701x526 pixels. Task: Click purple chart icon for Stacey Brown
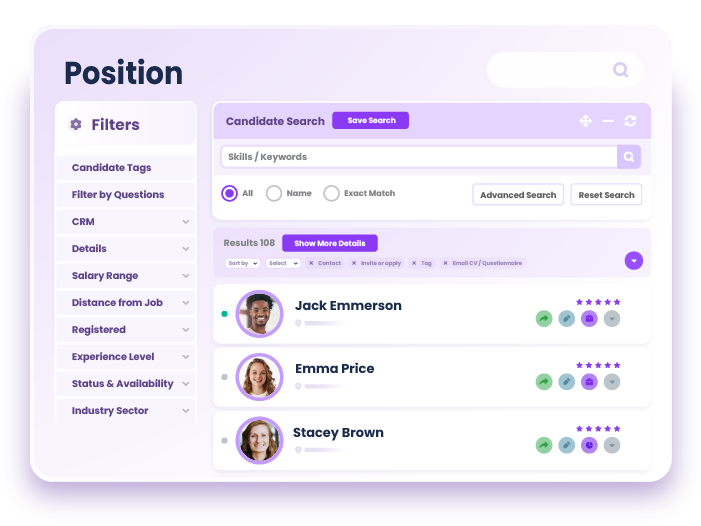coord(589,445)
